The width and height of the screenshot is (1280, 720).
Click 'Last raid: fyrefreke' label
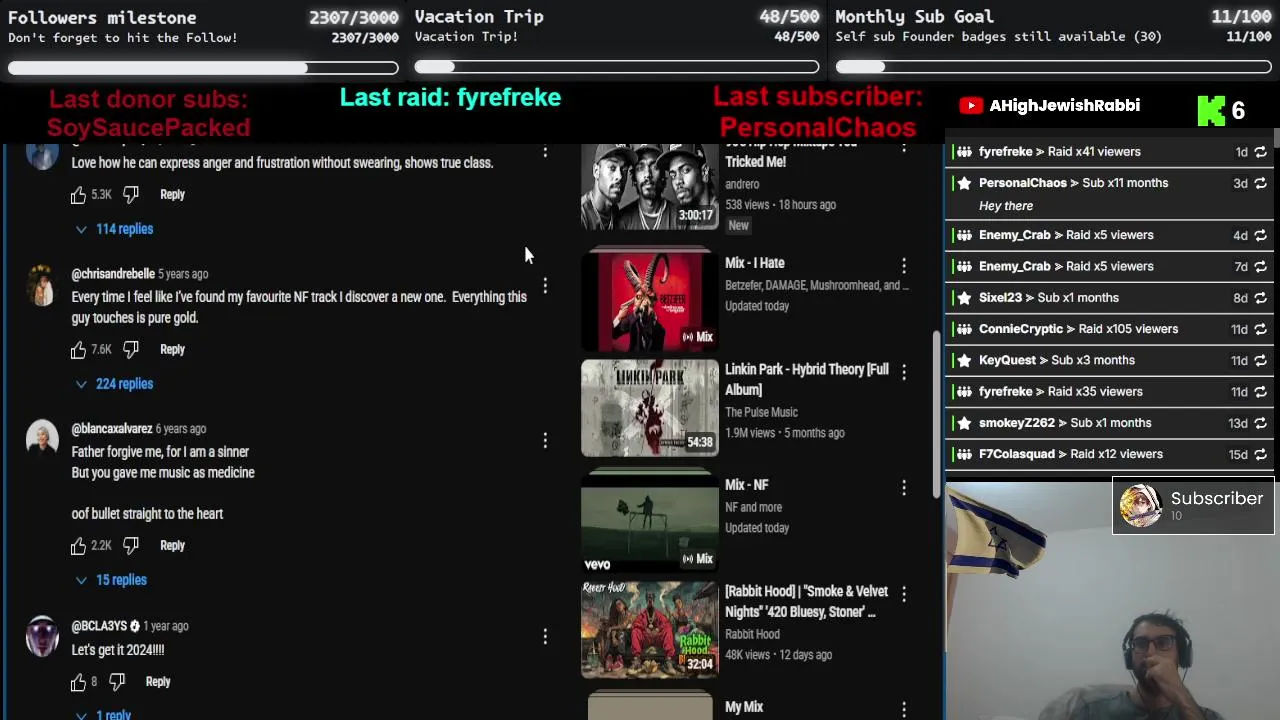(x=450, y=97)
